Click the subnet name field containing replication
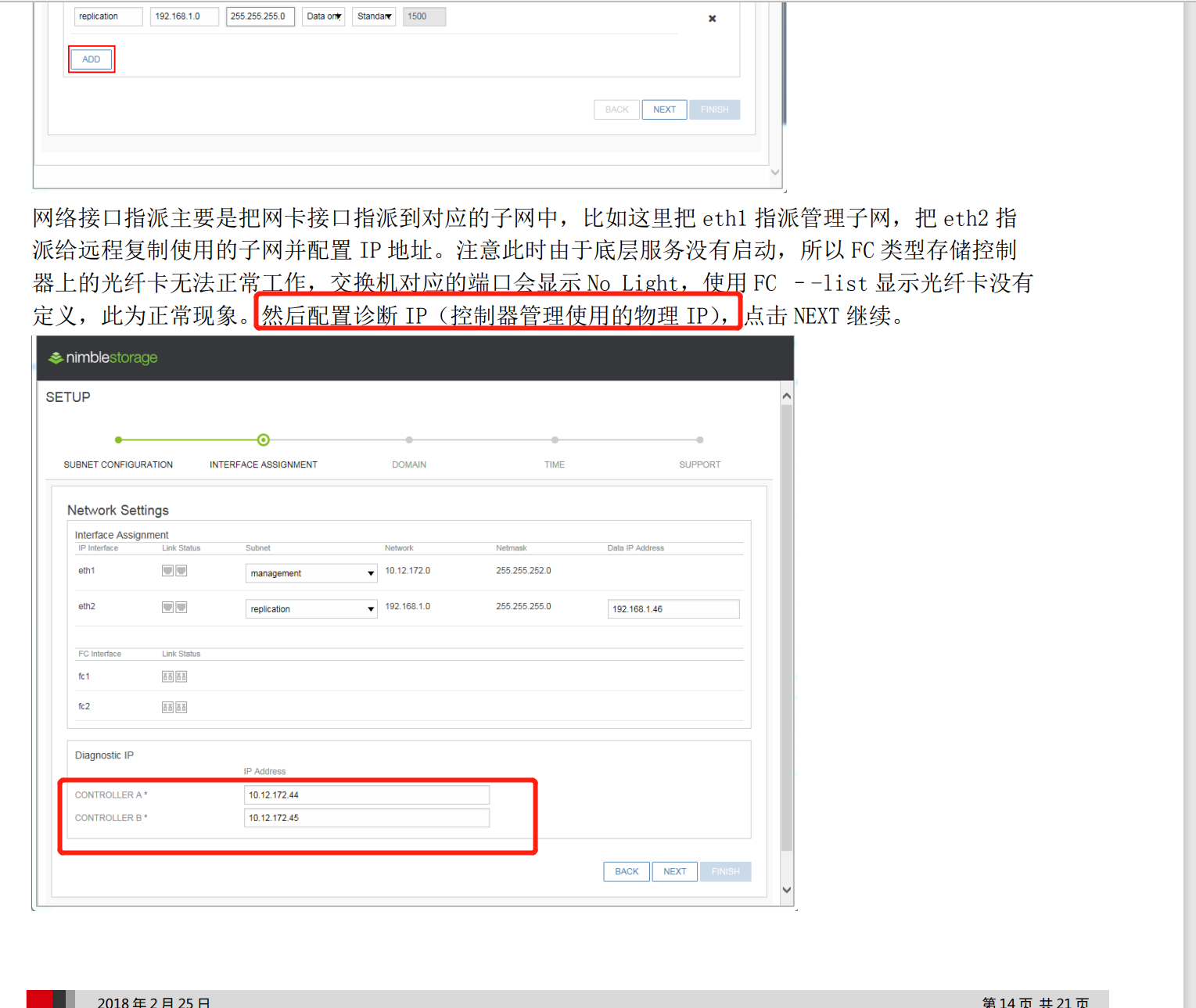The image size is (1196, 1008). pyautogui.click(x=109, y=16)
